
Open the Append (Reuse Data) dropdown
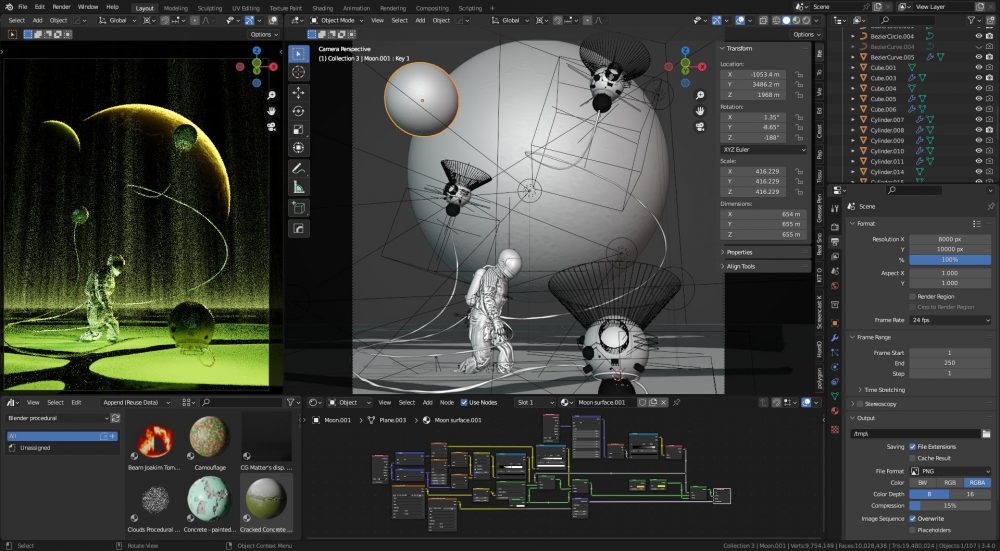click(136, 402)
